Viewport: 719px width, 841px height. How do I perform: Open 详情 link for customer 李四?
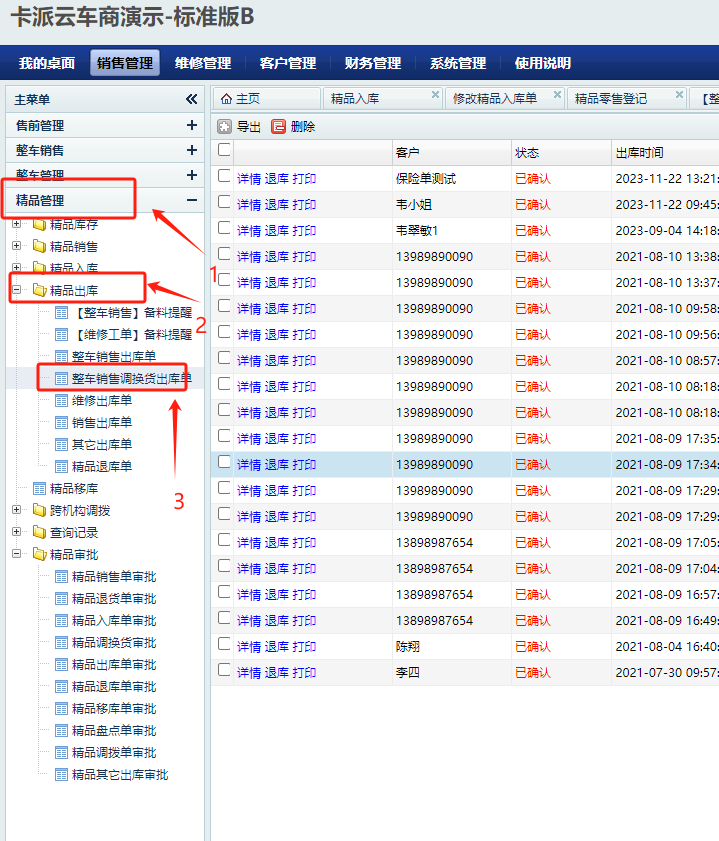pos(248,672)
